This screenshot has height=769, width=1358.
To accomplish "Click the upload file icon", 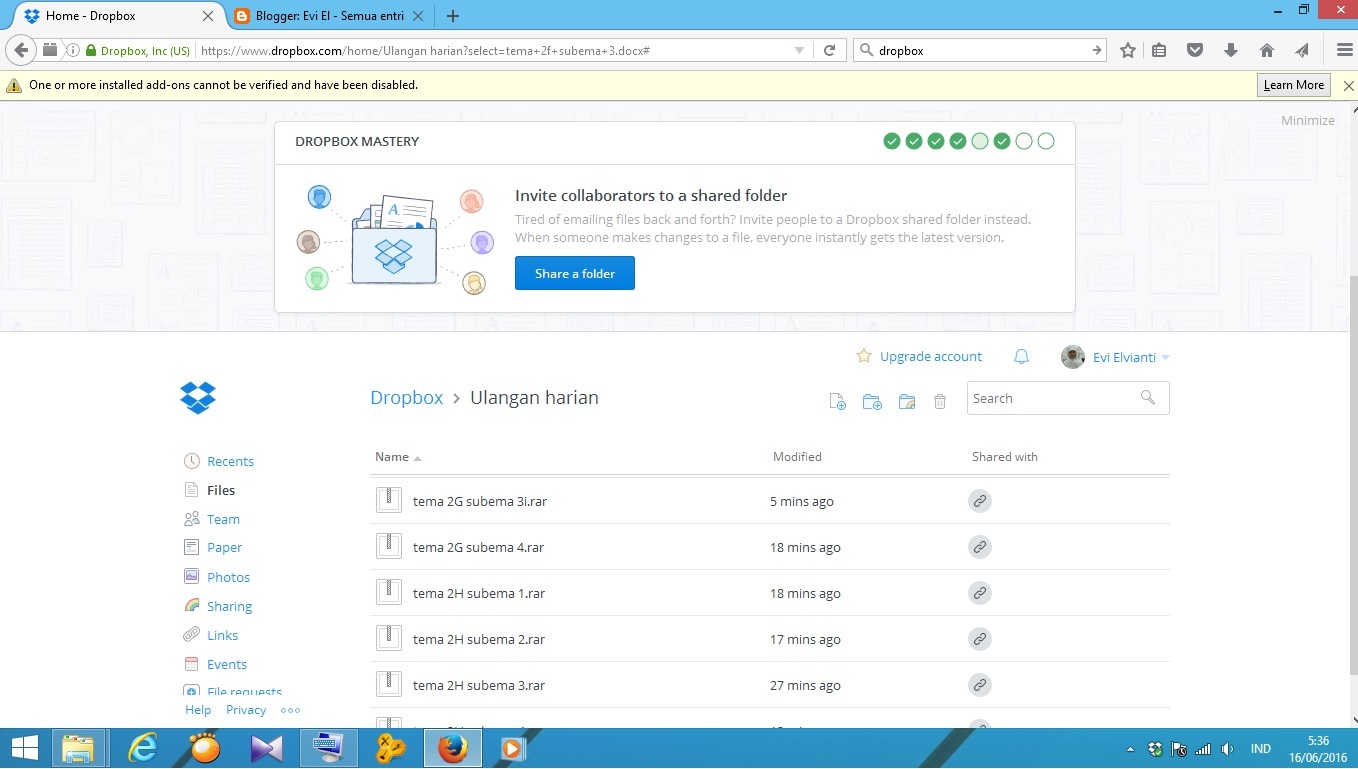I will [x=838, y=401].
